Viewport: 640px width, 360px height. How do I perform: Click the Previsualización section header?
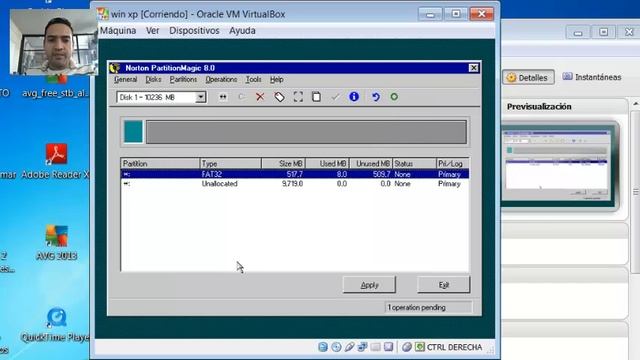539,107
